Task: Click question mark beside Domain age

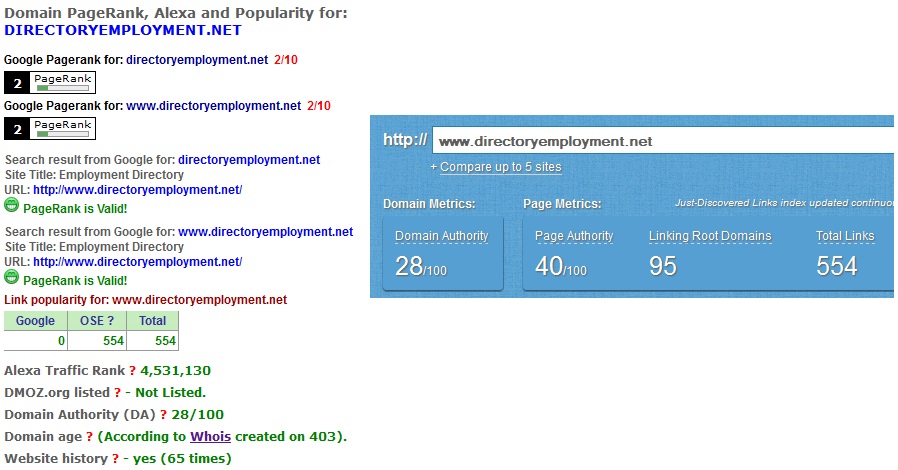Action: pos(89,436)
